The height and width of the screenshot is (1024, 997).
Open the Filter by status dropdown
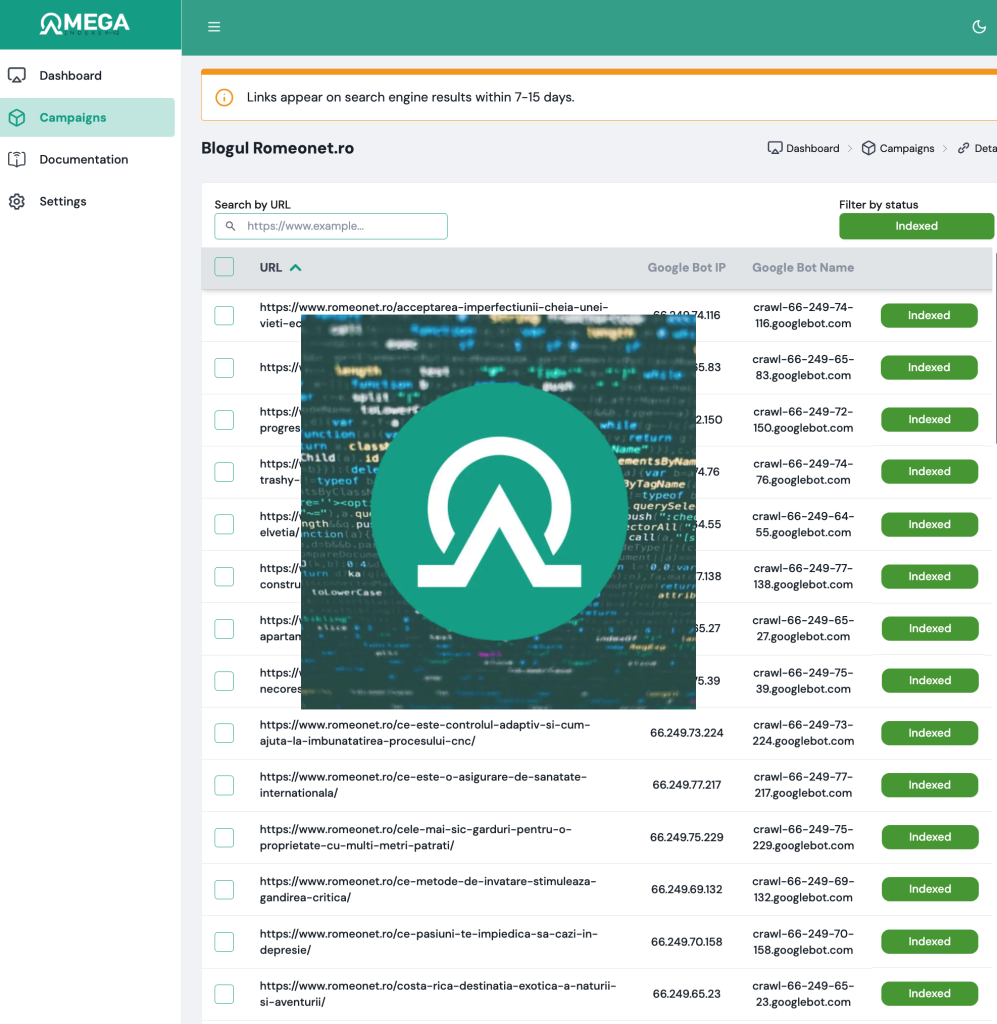(916, 226)
